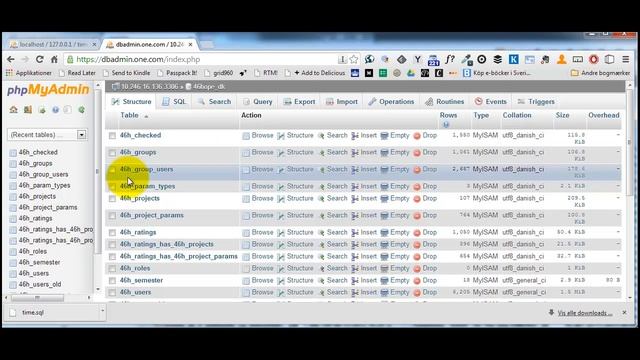The width and height of the screenshot is (640, 360).
Task: Click the blue K extension icon
Action: point(513,59)
